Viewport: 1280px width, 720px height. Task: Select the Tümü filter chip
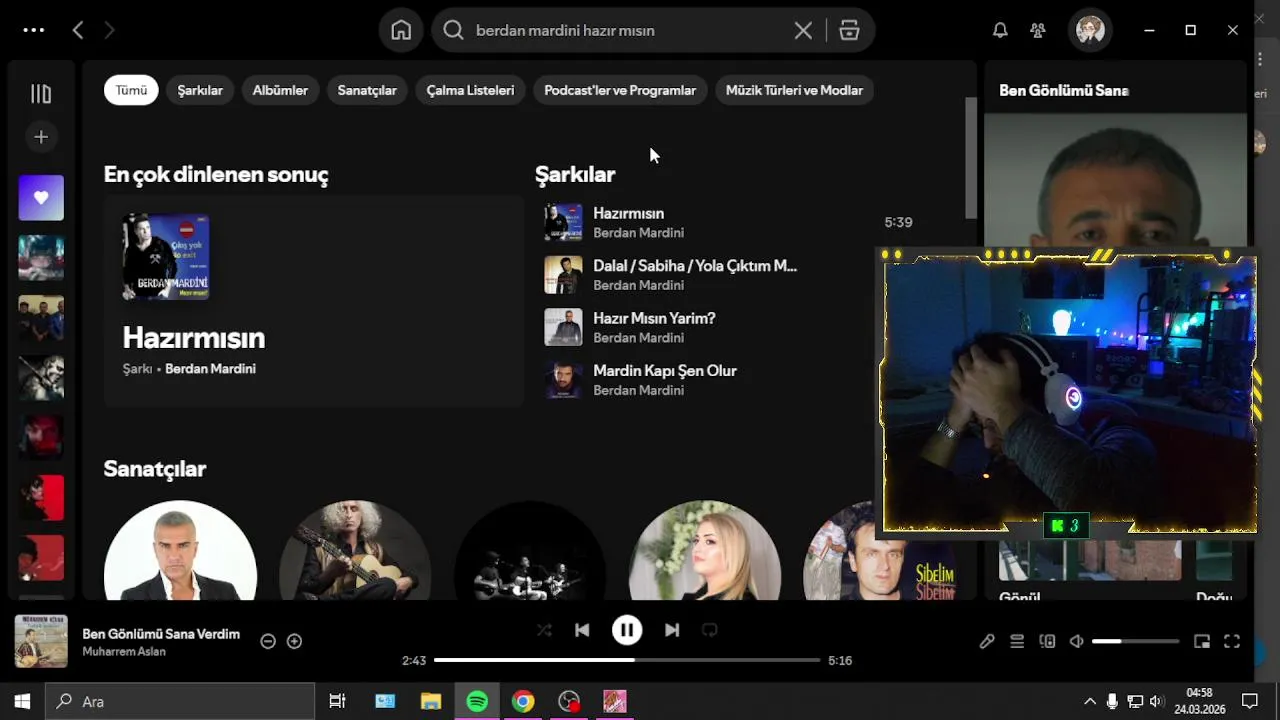[x=131, y=90]
